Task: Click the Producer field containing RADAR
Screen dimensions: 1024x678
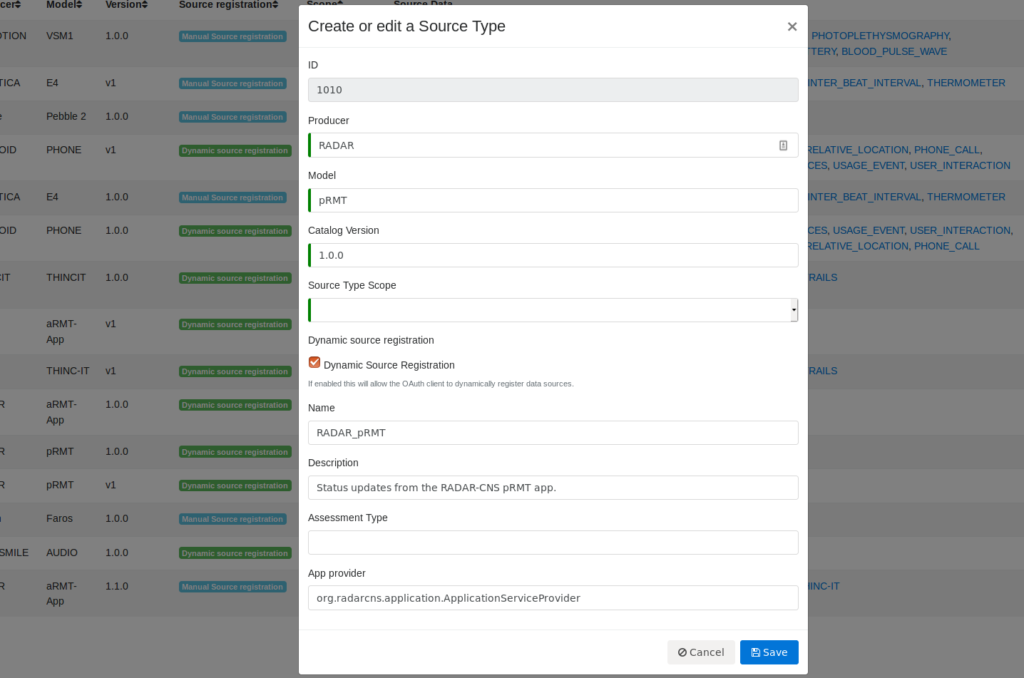Action: (x=553, y=145)
